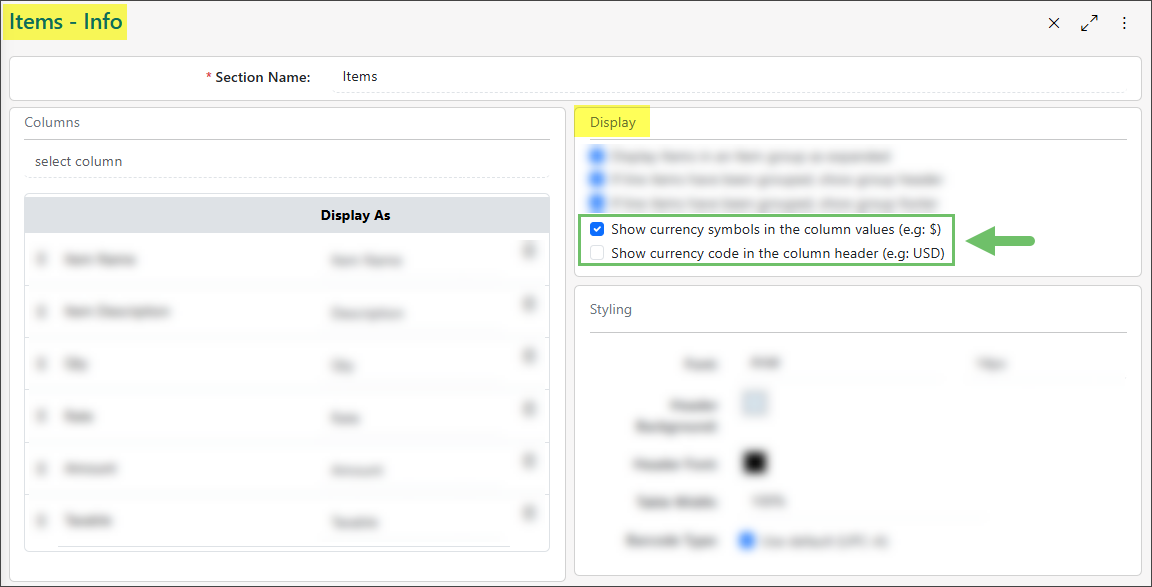The image size is (1152, 587).
Task: Toggle the topmost checkbox in the Display section
Action: pos(597,155)
